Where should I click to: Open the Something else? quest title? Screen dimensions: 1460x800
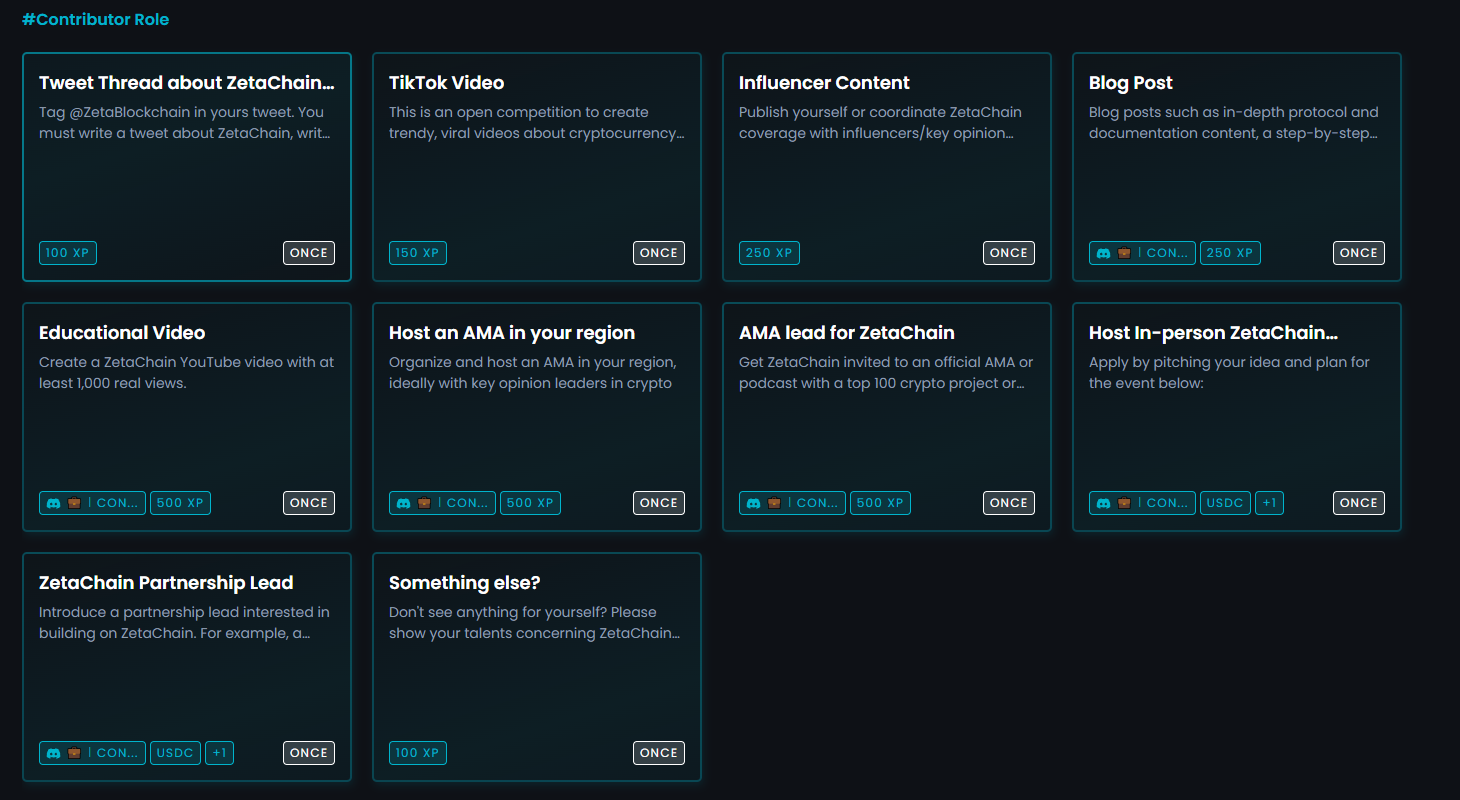[465, 583]
